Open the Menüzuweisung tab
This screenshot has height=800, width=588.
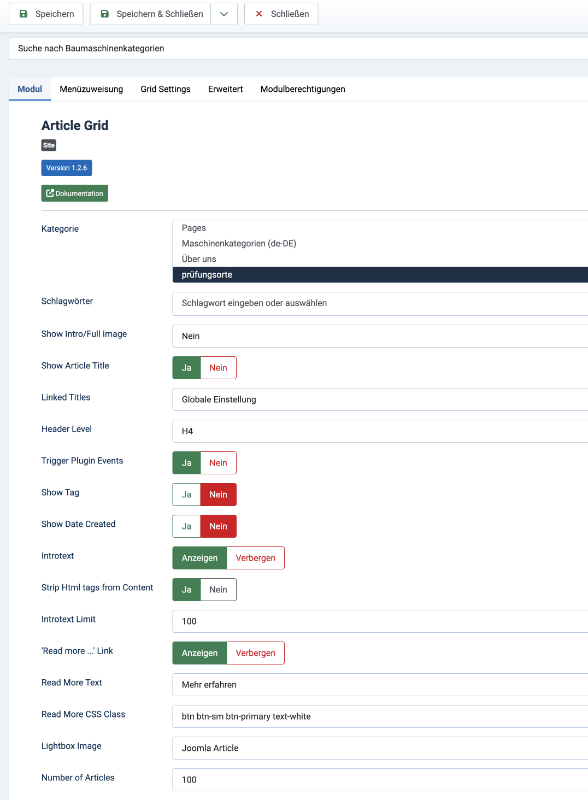coord(91,89)
